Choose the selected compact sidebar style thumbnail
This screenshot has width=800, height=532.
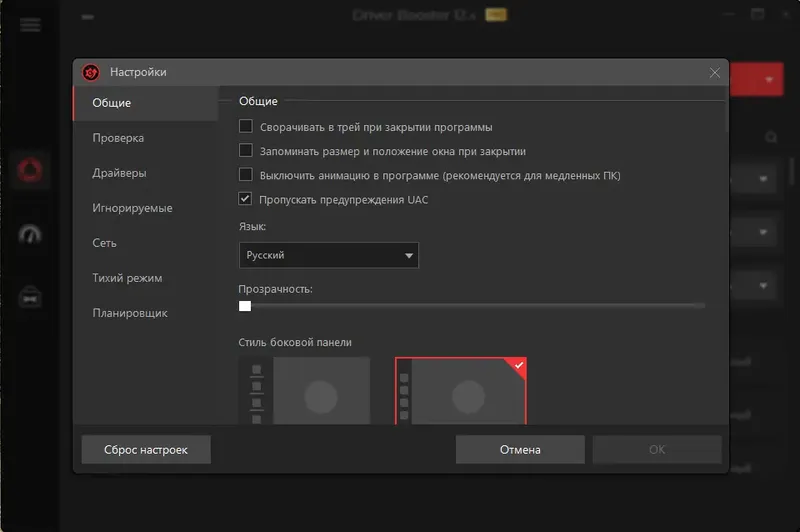pyautogui.click(x=461, y=391)
